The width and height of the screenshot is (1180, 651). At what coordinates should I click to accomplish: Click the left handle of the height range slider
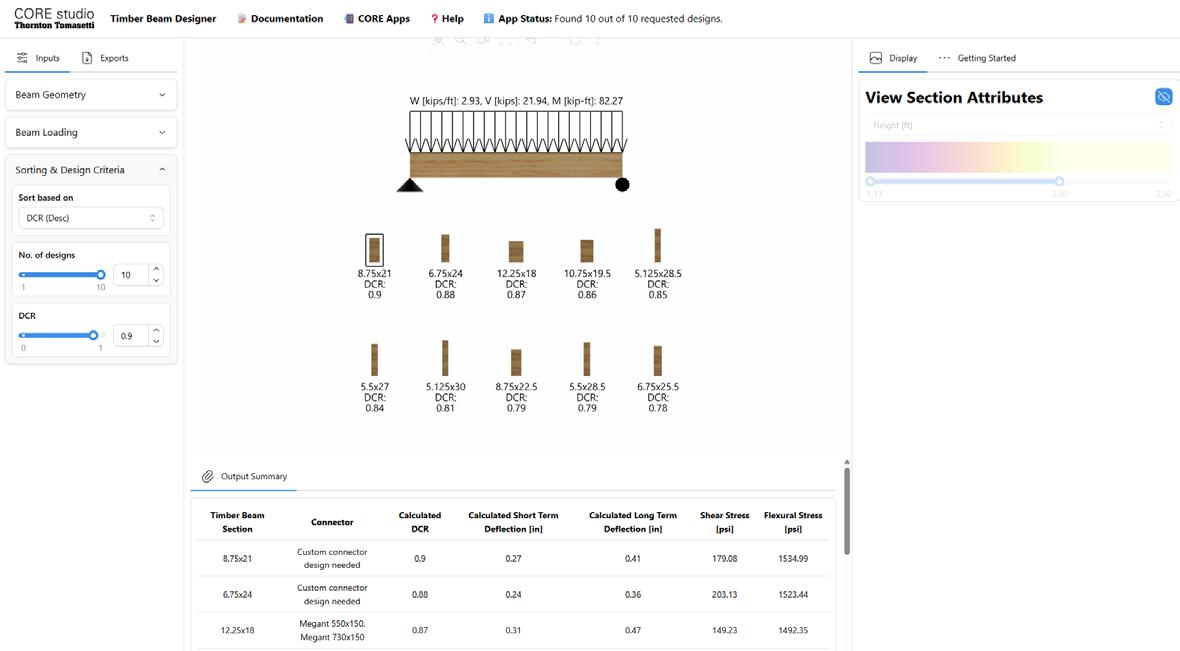point(871,181)
